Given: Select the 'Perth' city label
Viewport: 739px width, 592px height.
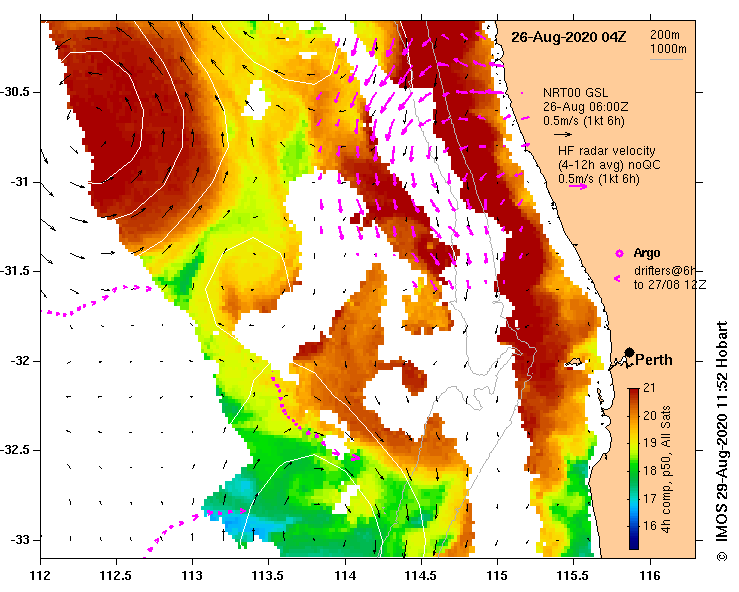Looking at the screenshot, I should click(x=654, y=360).
